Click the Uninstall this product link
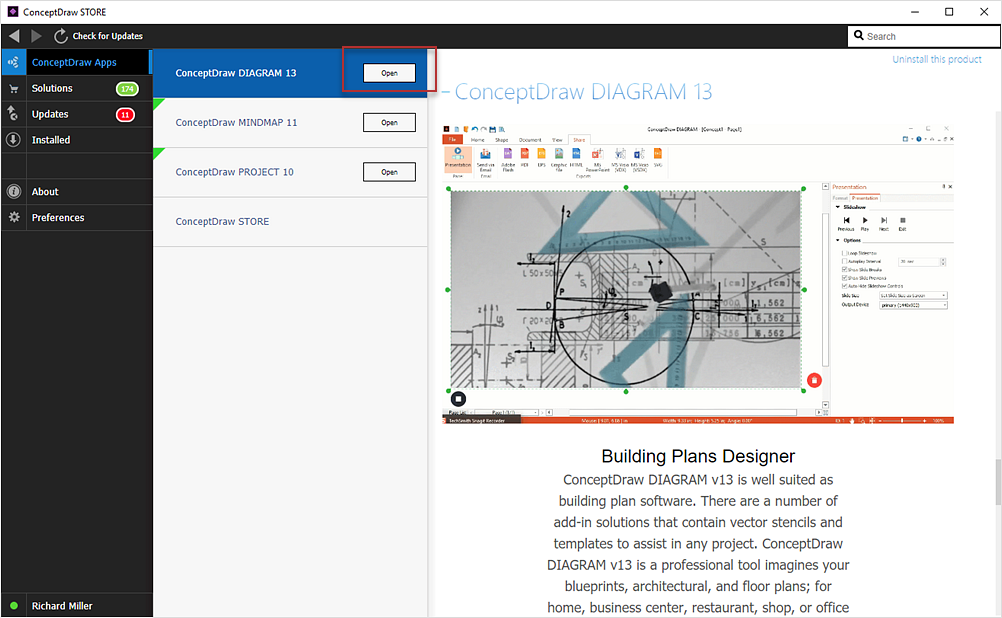The width and height of the screenshot is (1002, 618). (936, 60)
